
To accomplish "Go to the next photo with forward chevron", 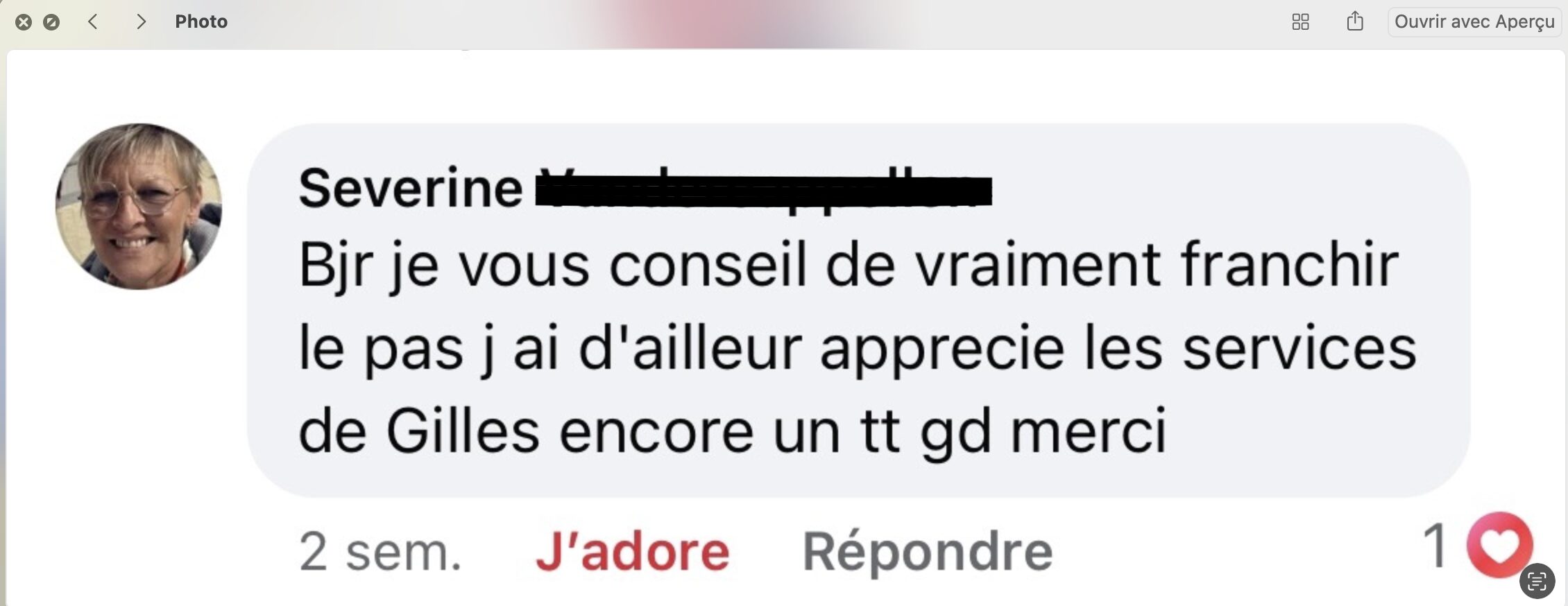I will click(141, 21).
